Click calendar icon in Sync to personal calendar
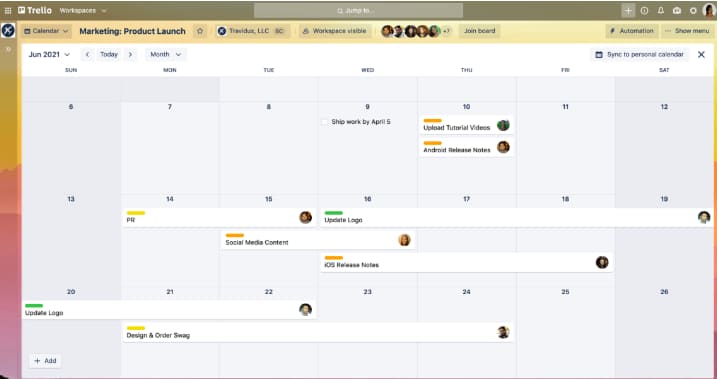 599,54
